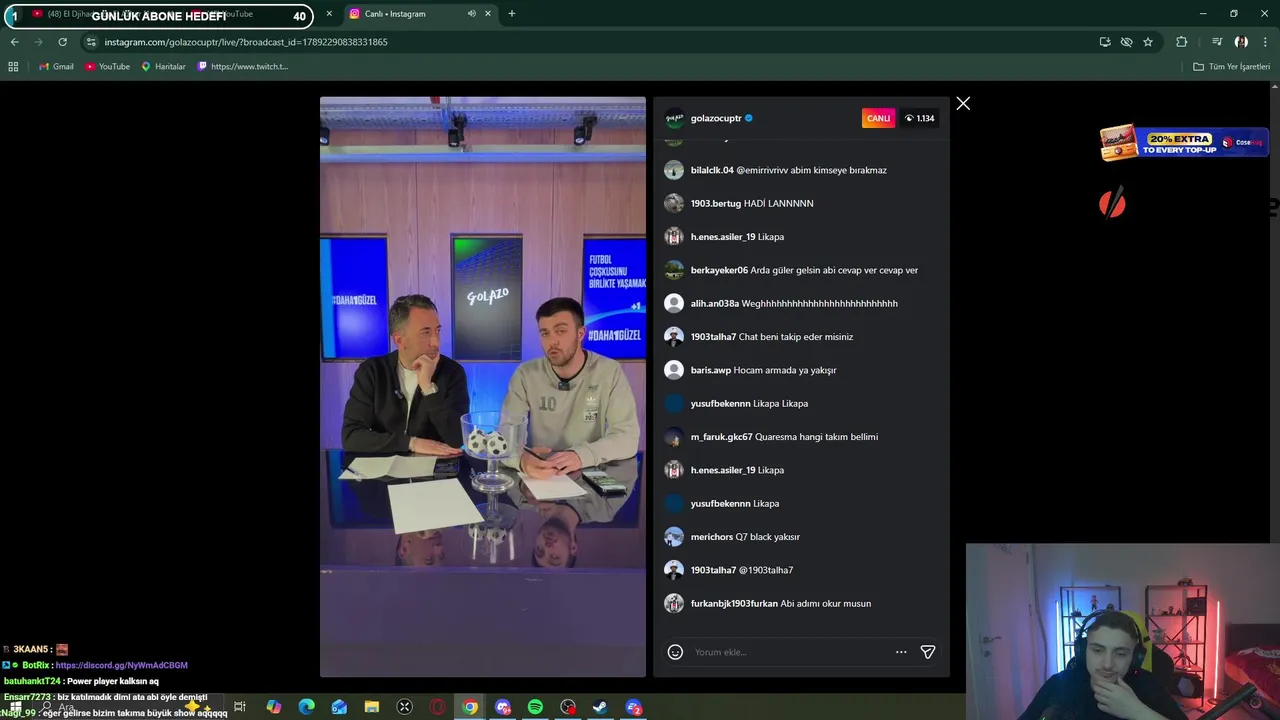Click the @1903talha7 mention in comment
1280x720 pixels.
point(766,570)
